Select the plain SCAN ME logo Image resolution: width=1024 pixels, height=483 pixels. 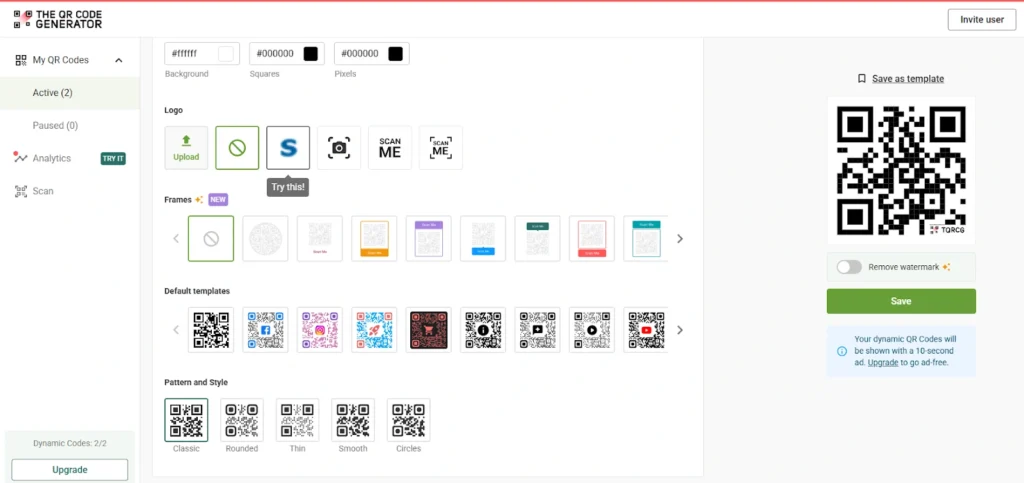tap(390, 148)
